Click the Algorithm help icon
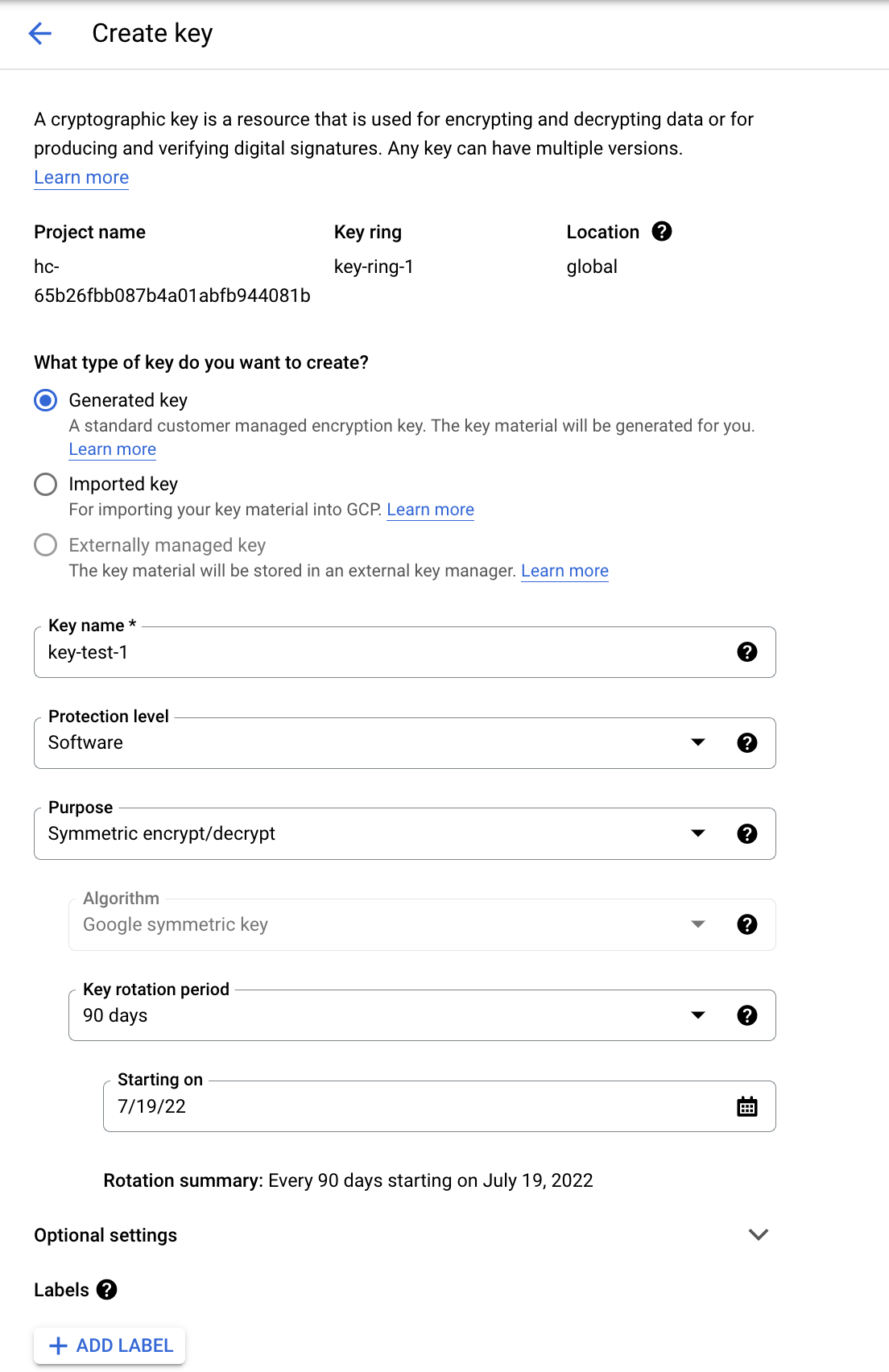Screen dimensions: 889x1372 pyautogui.click(x=747, y=924)
